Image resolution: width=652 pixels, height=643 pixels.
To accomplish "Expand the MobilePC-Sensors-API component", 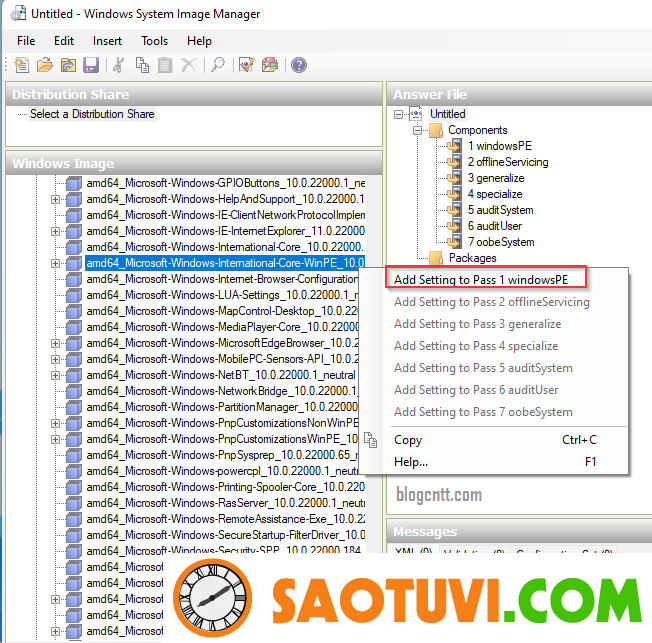I will click(55, 359).
